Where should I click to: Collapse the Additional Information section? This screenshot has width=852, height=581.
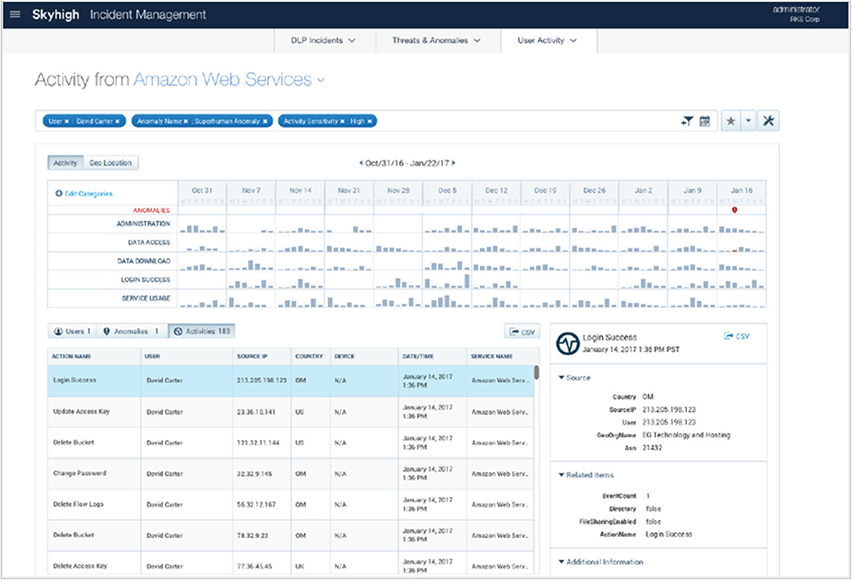point(600,561)
